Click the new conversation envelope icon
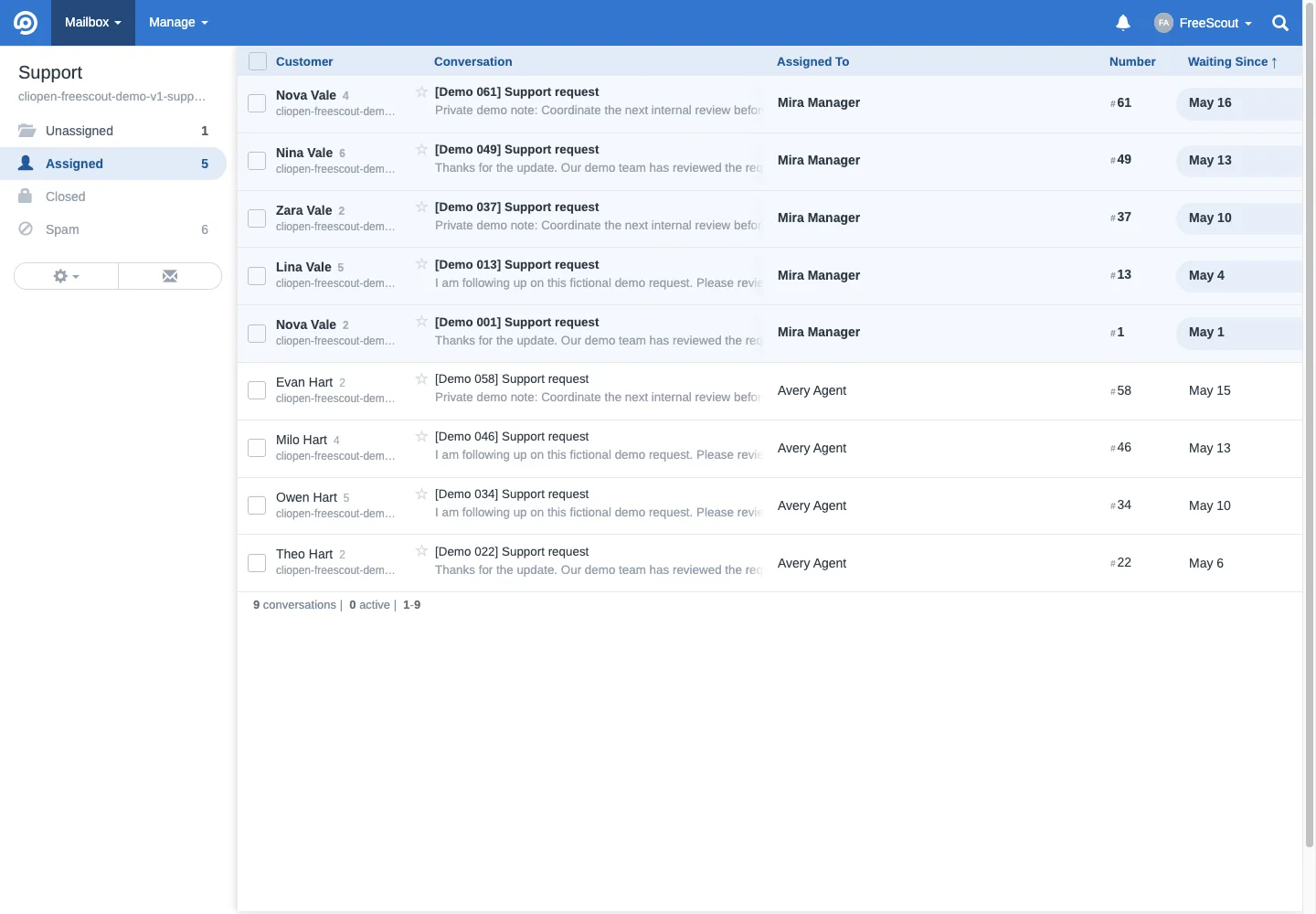The width and height of the screenshot is (1316, 914). pos(170,276)
